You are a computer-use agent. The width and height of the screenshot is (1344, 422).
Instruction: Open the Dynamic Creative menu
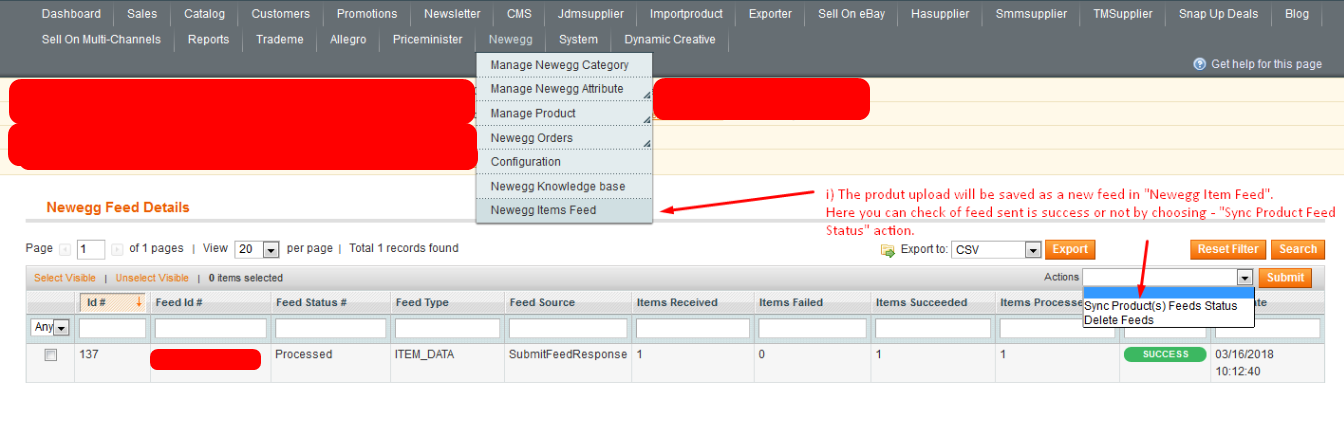[670, 40]
